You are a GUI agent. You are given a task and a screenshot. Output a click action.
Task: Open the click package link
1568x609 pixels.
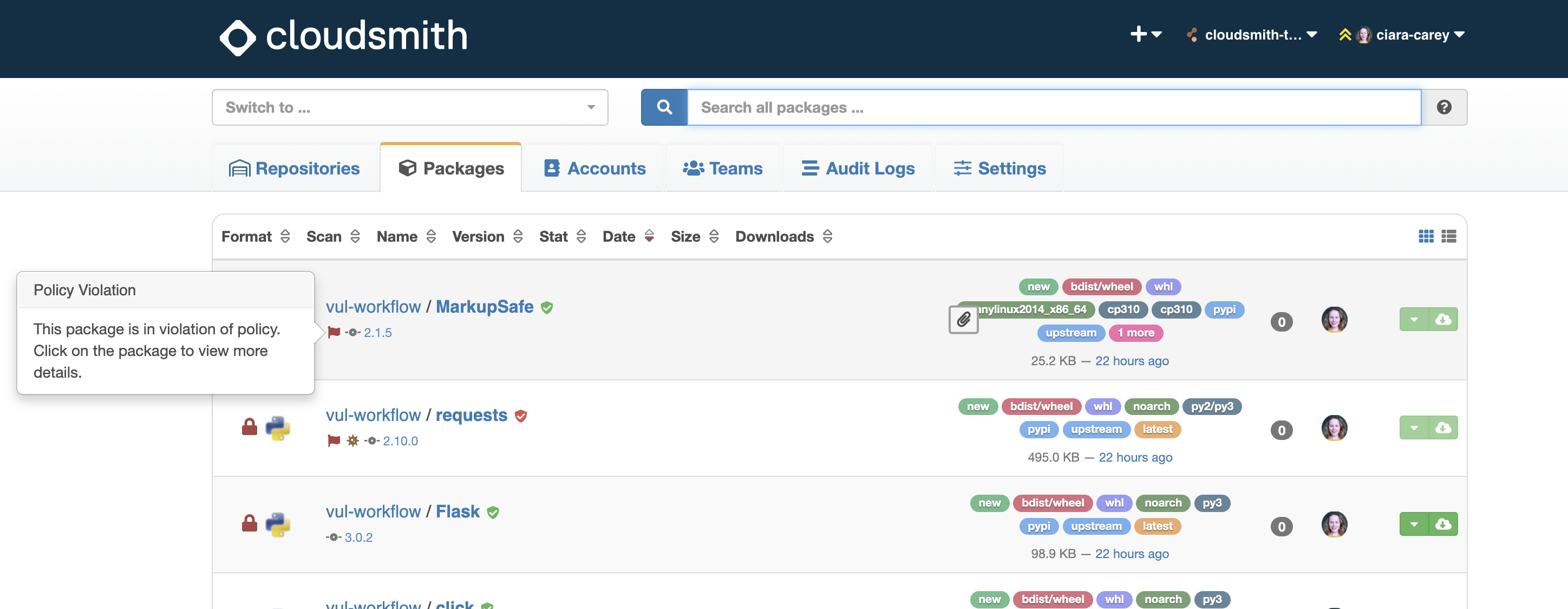pos(454,605)
